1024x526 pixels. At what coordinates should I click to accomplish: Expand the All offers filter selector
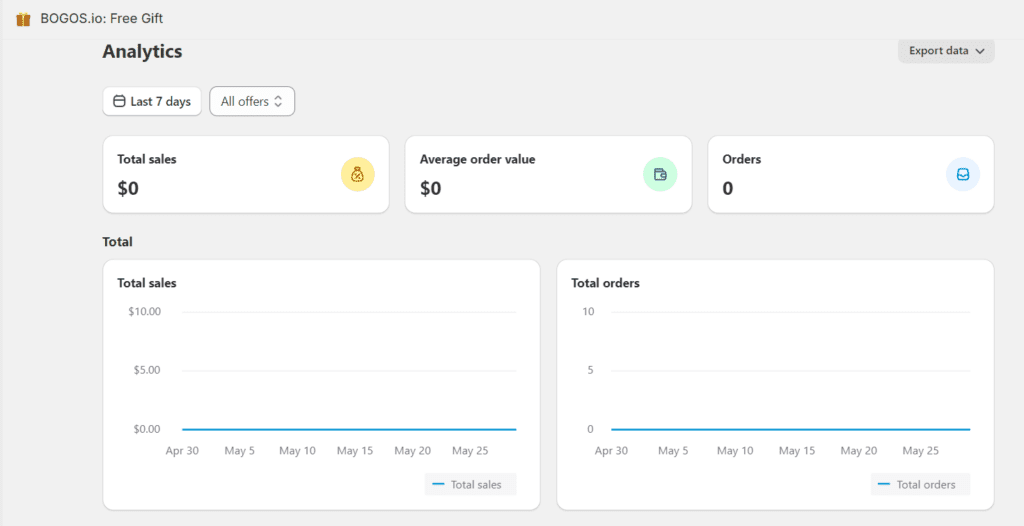[x=251, y=102]
